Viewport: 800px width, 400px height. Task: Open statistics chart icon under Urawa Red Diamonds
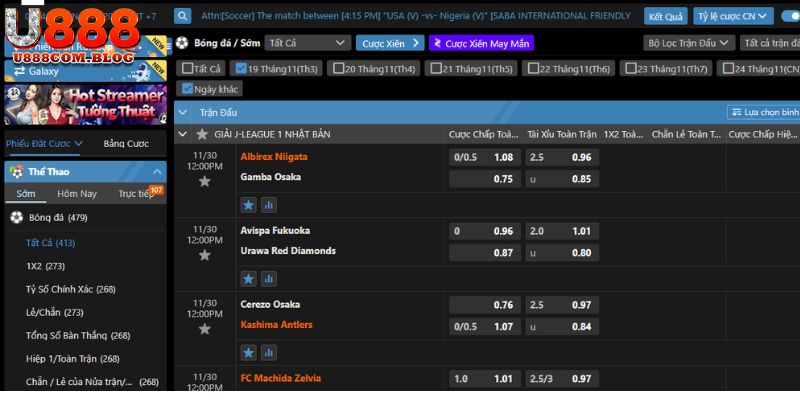pos(269,279)
